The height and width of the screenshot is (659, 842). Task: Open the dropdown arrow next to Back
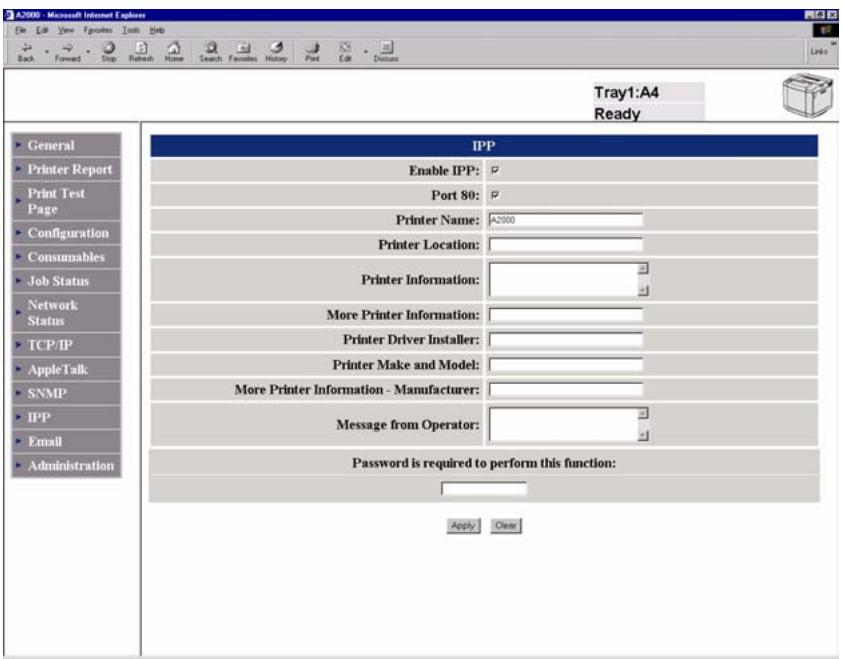[47, 52]
